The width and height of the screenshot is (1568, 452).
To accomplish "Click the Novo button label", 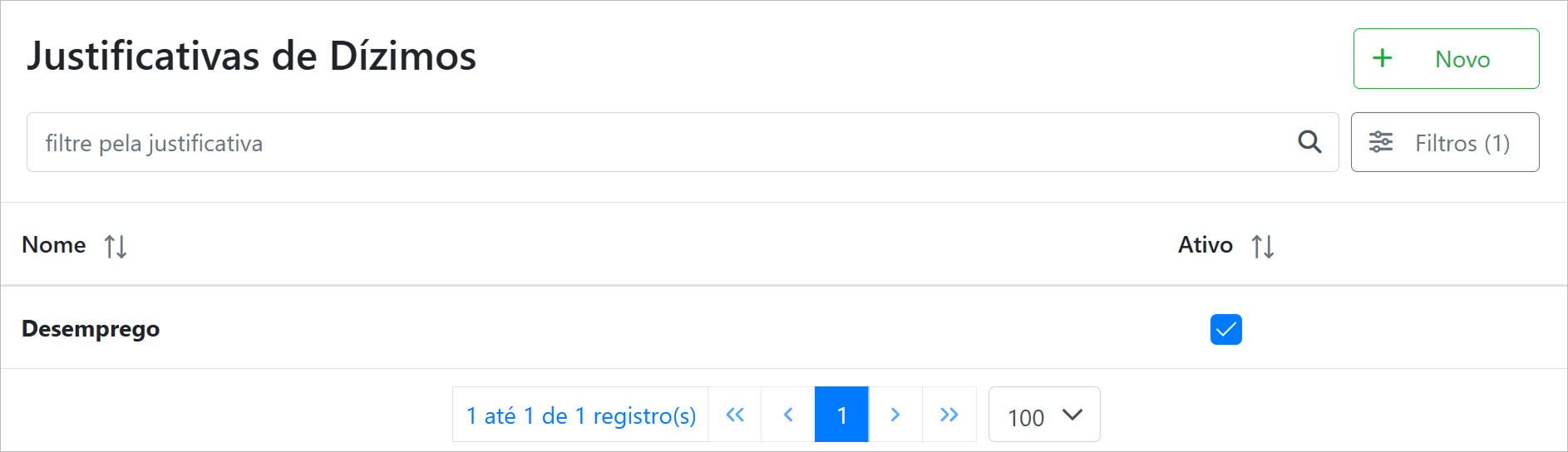I will coord(1462,59).
